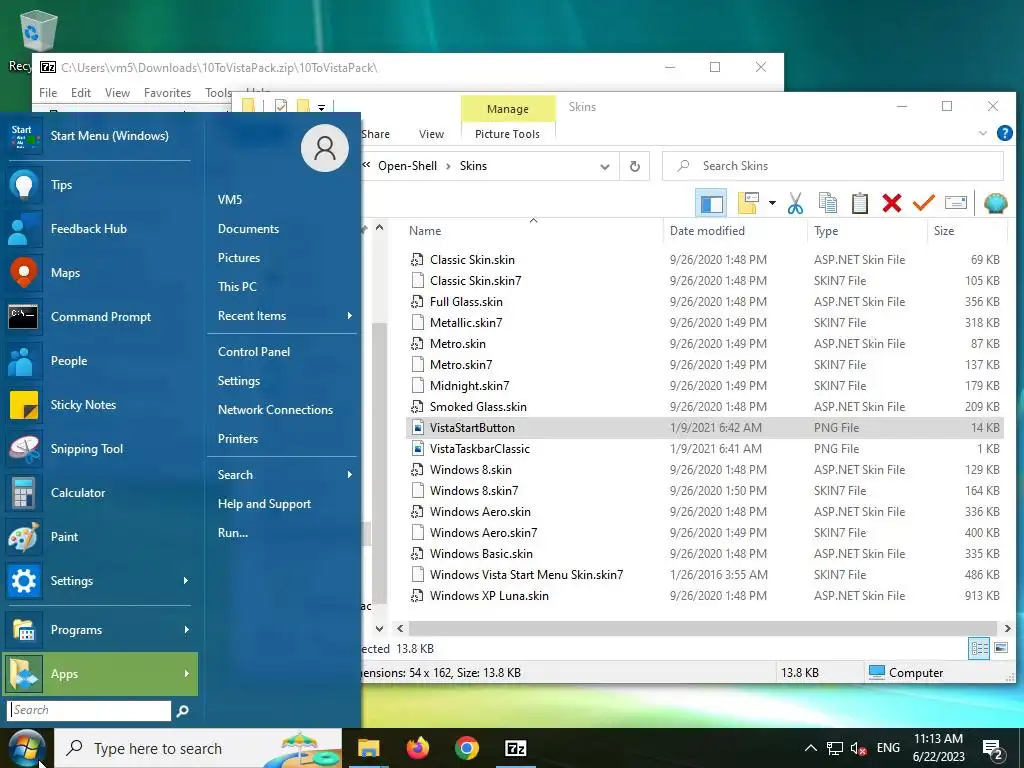Image resolution: width=1024 pixels, height=768 pixels.
Task: Select the Midnight.skin7 file
Action: click(x=704, y=386)
